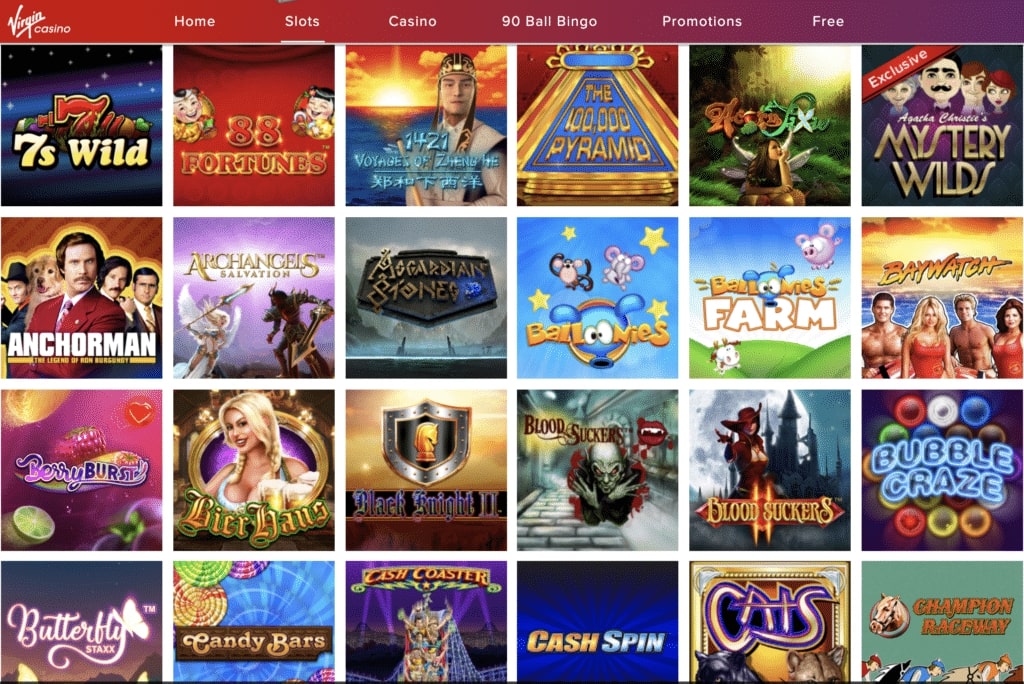Play the Balloonies Farm game
The image size is (1024, 684).
770,298
